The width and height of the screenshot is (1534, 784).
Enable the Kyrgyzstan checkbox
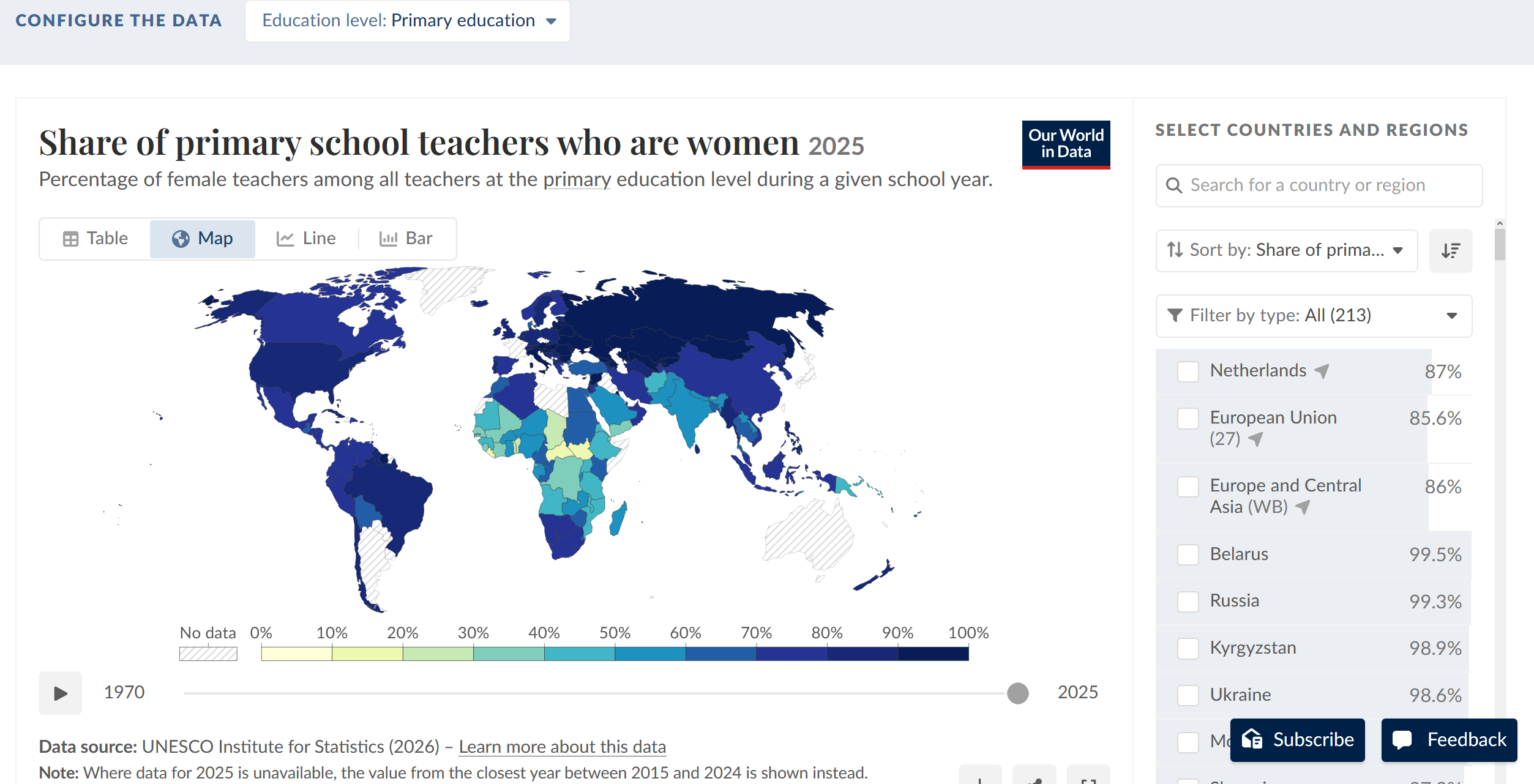point(1188,648)
